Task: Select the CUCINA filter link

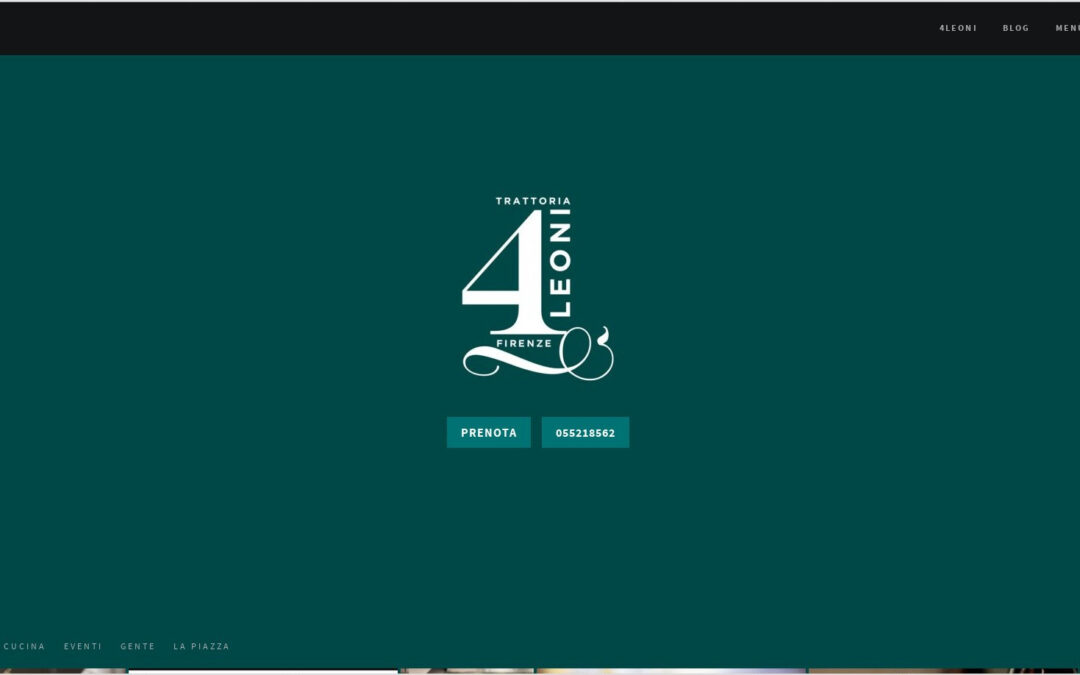Action: coord(24,646)
